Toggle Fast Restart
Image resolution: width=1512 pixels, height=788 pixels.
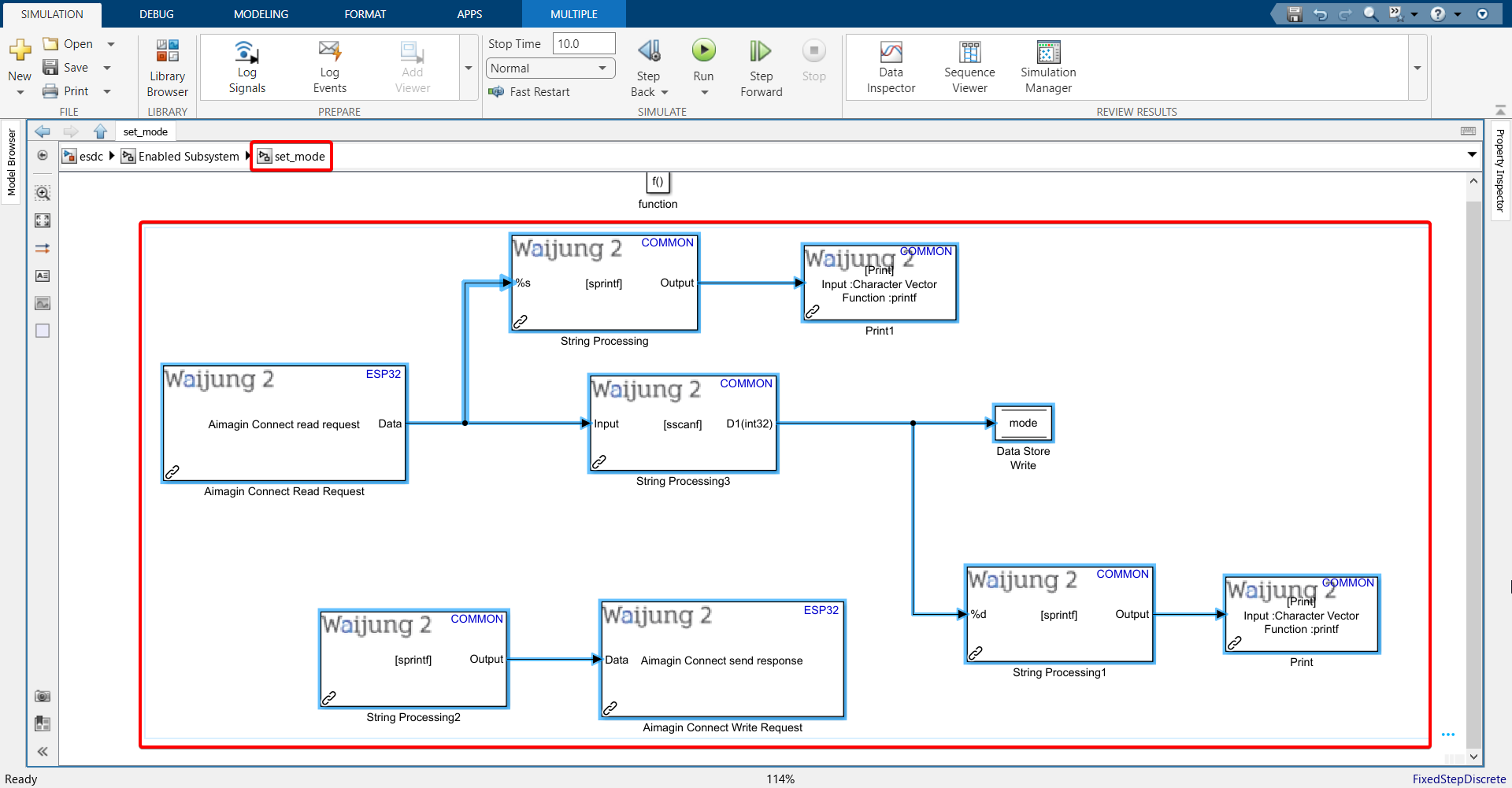point(529,92)
